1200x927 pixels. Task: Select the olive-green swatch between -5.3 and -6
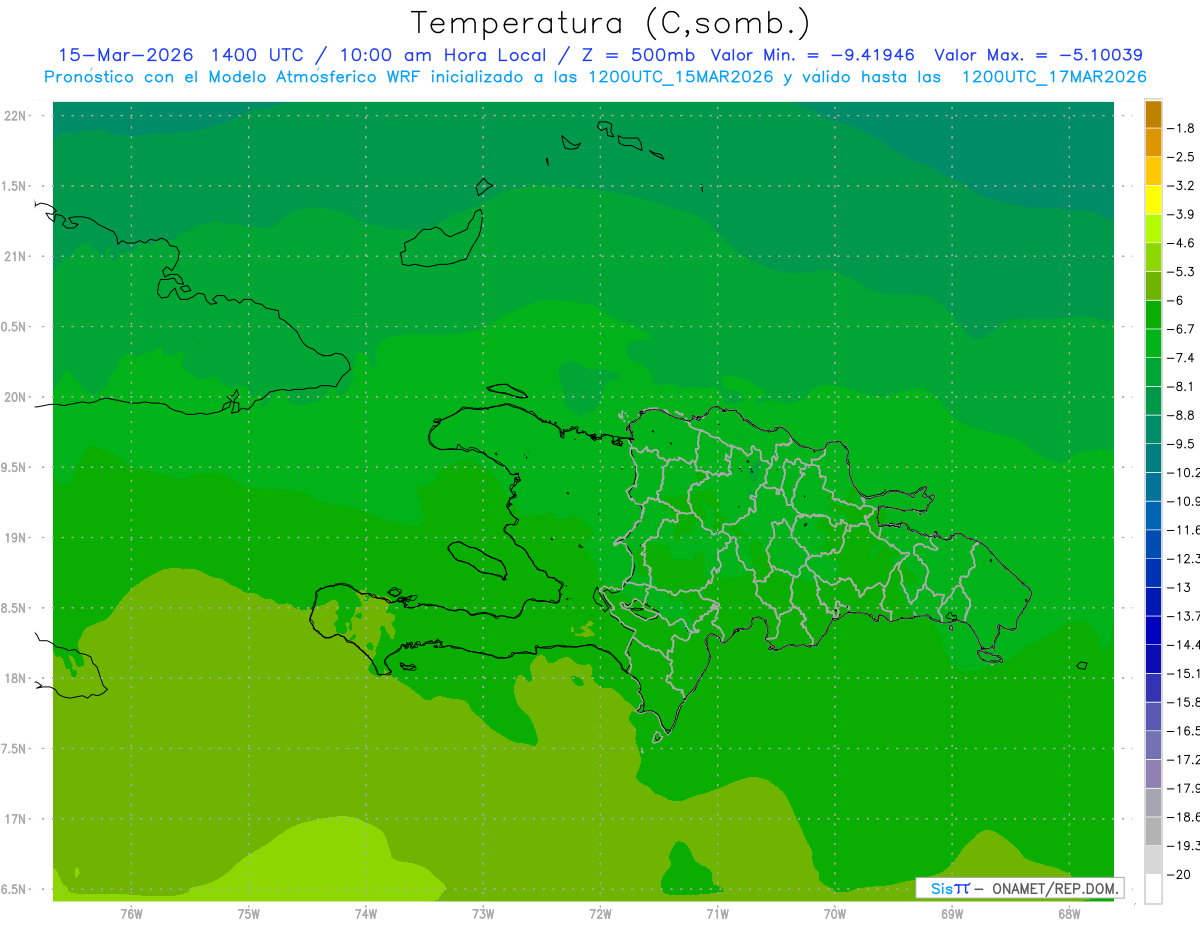(1153, 286)
